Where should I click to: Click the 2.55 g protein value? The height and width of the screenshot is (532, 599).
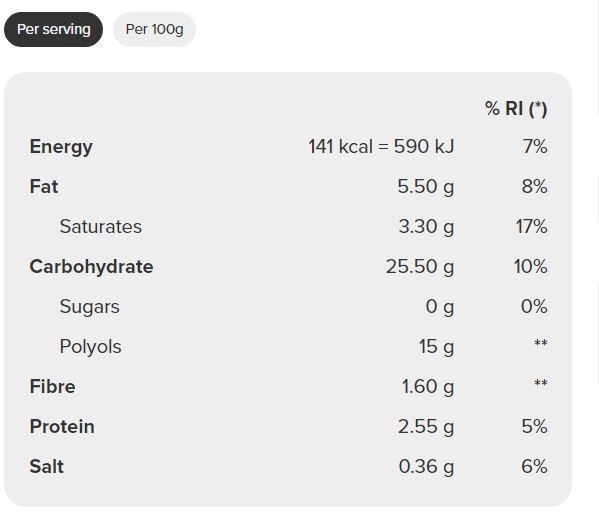pyautogui.click(x=426, y=427)
